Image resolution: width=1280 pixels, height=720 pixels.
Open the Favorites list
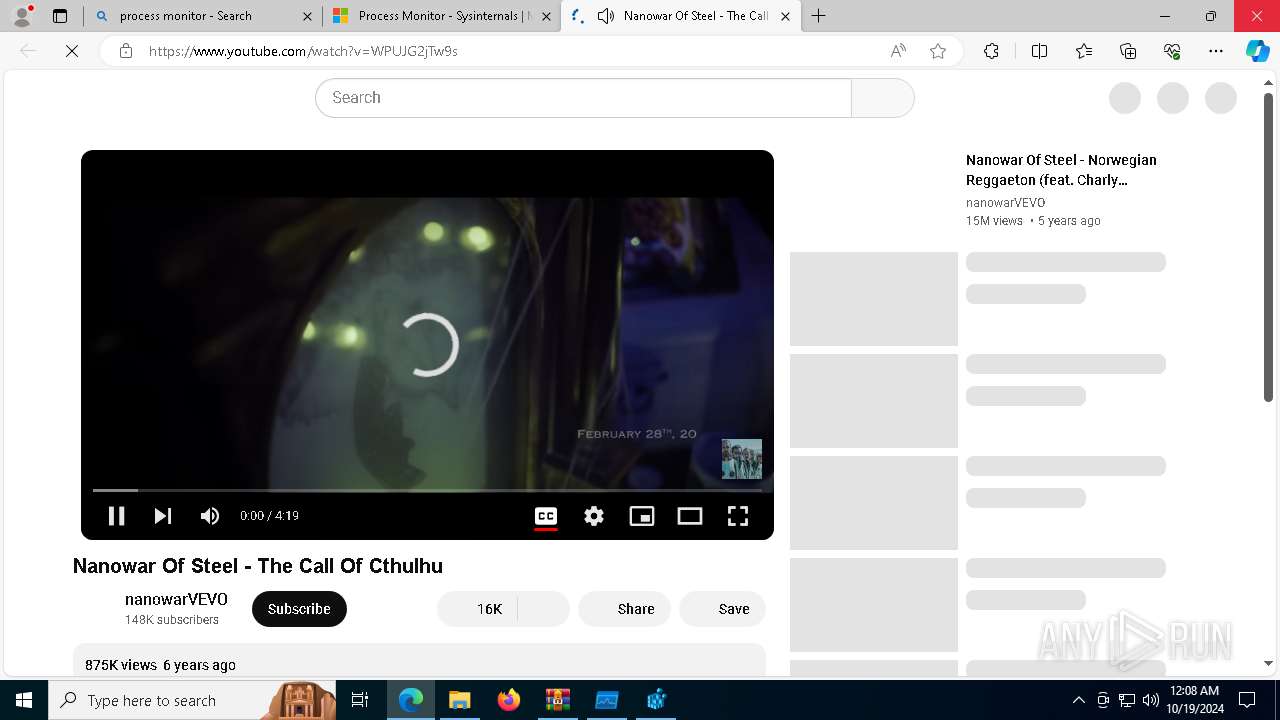(1084, 51)
